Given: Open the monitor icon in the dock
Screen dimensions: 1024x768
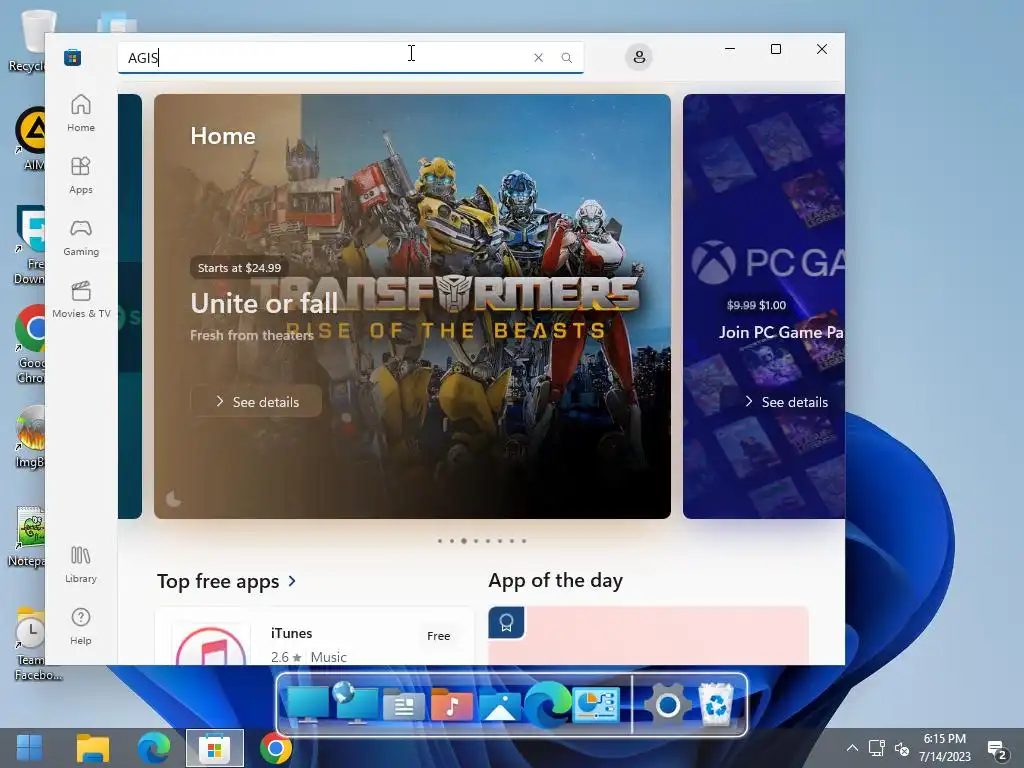Looking at the screenshot, I should pyautogui.click(x=308, y=705).
